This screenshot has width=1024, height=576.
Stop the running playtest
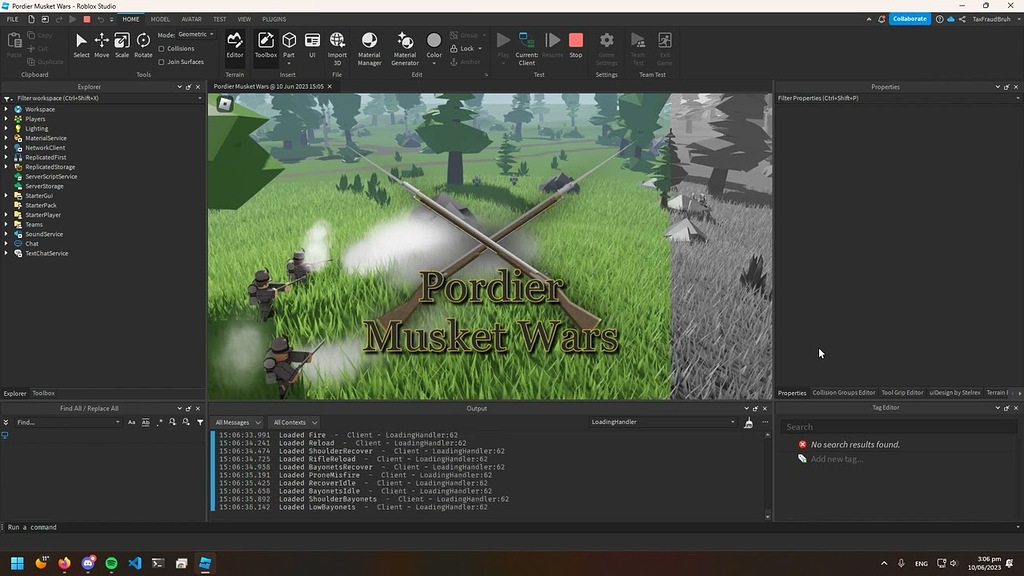(575, 46)
